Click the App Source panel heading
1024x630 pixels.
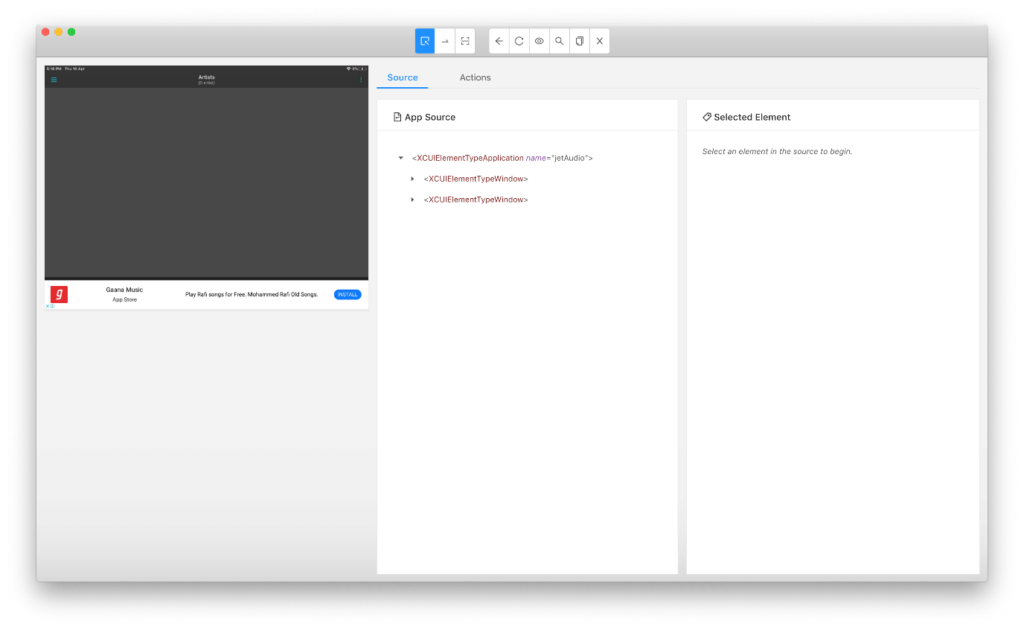[x=424, y=117]
